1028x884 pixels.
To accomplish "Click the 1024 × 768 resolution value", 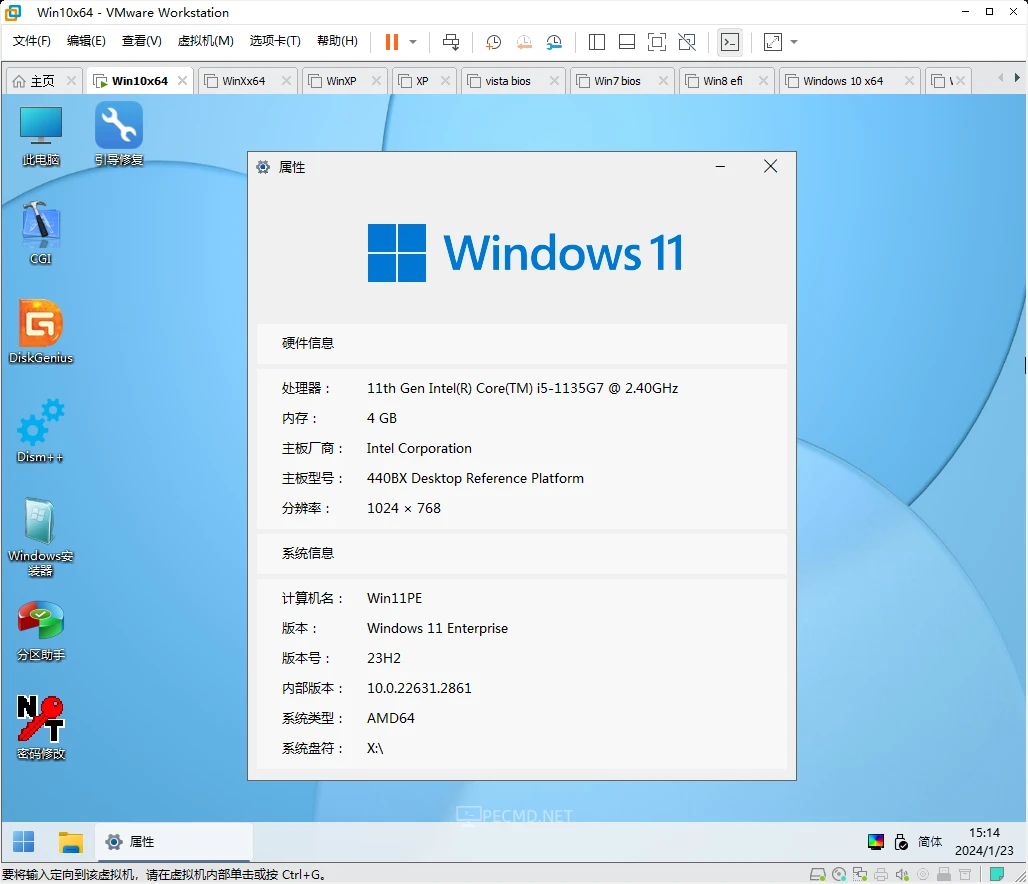I will point(404,508).
